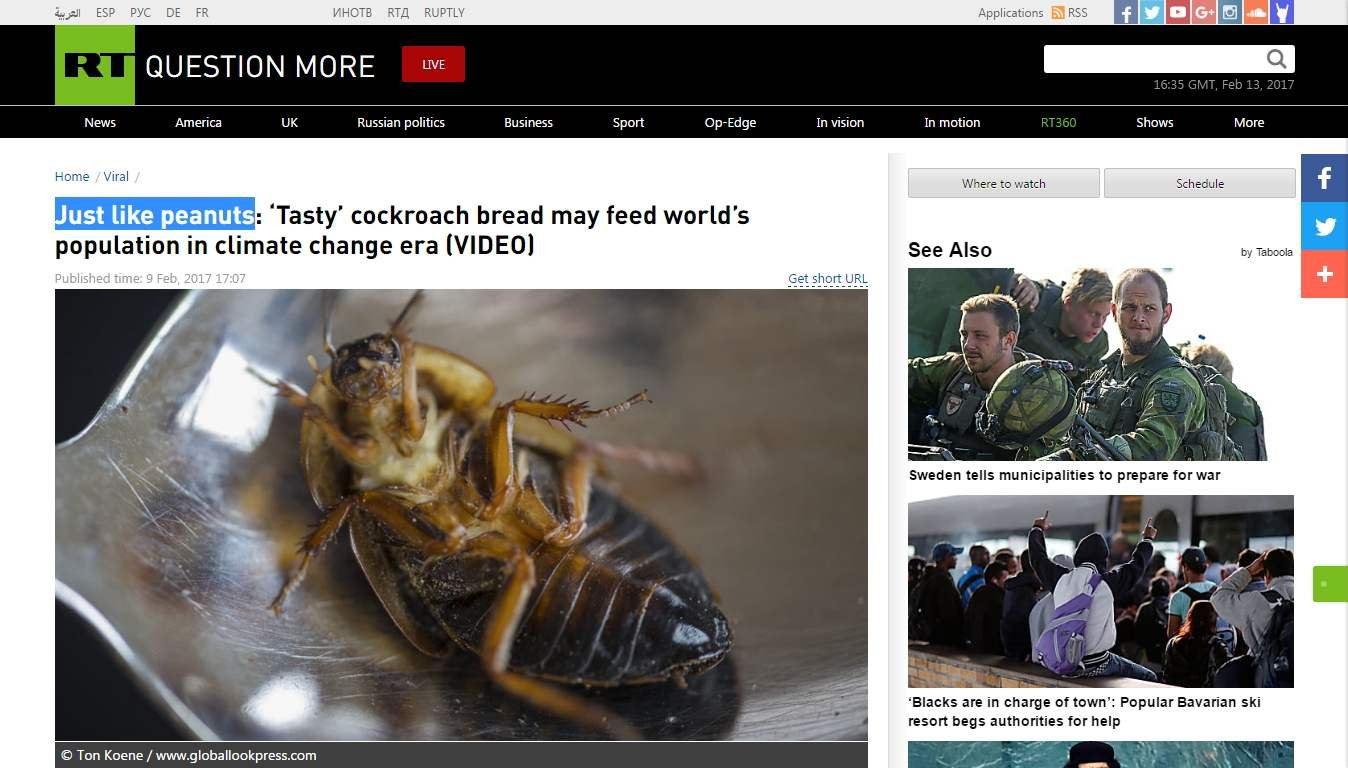Share article via Twitter side button
The image size is (1348, 768).
pos(1324,226)
